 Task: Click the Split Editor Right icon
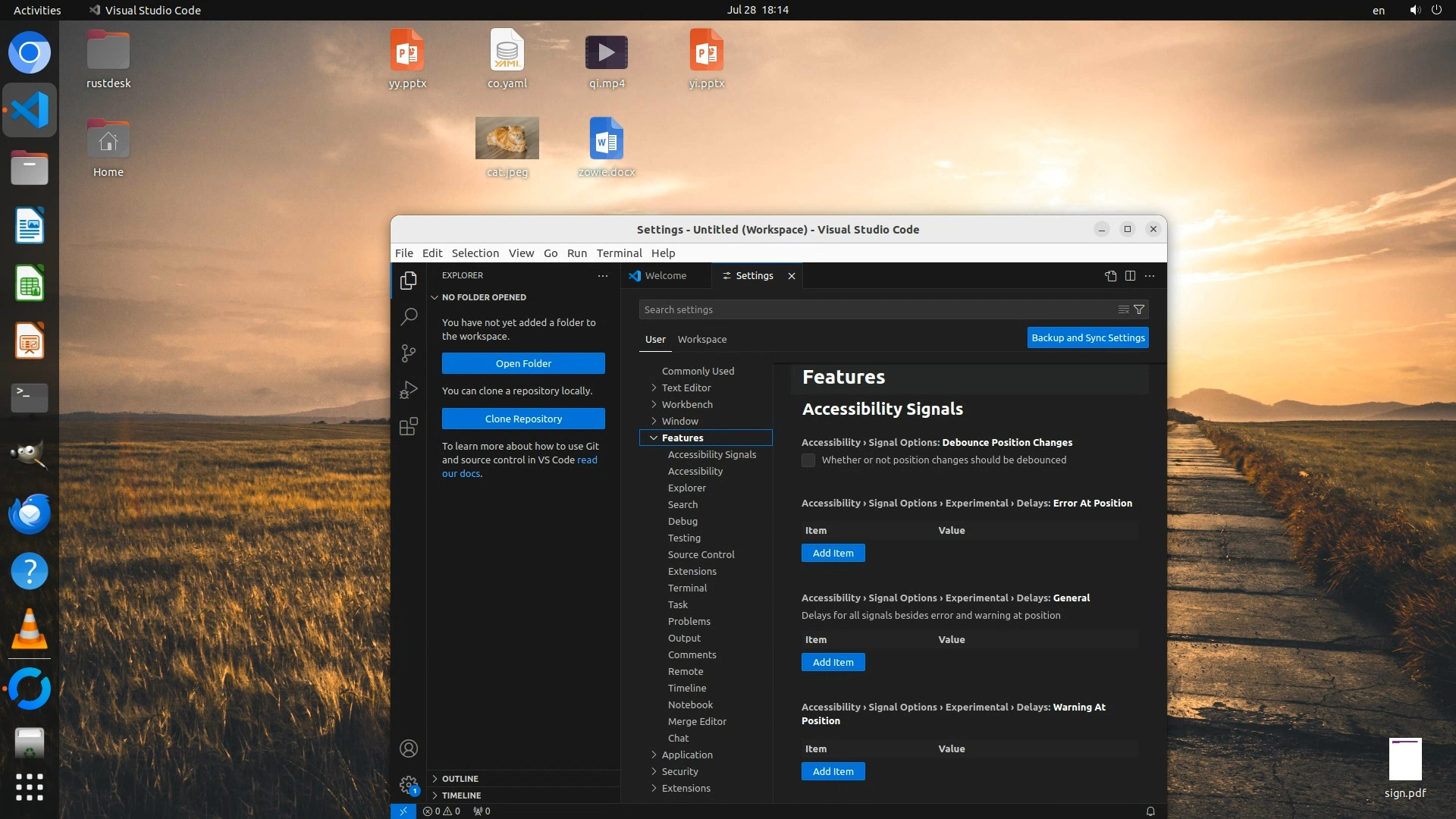(x=1130, y=276)
